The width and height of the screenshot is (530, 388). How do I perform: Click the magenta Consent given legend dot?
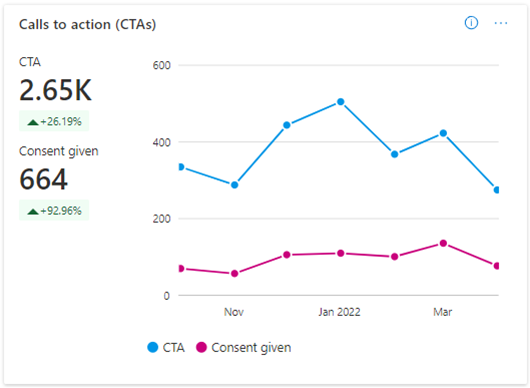coord(201,347)
